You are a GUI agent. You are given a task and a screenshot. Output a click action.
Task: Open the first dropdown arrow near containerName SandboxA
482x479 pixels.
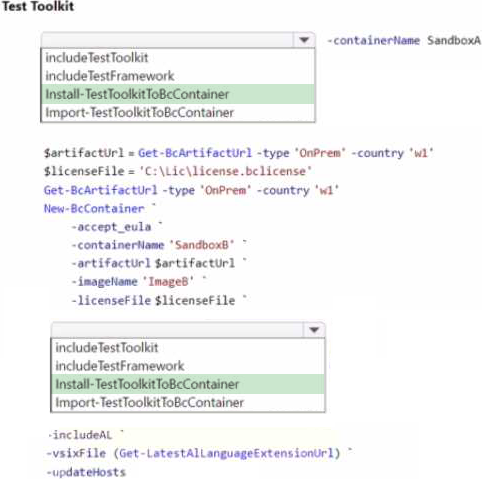304,40
